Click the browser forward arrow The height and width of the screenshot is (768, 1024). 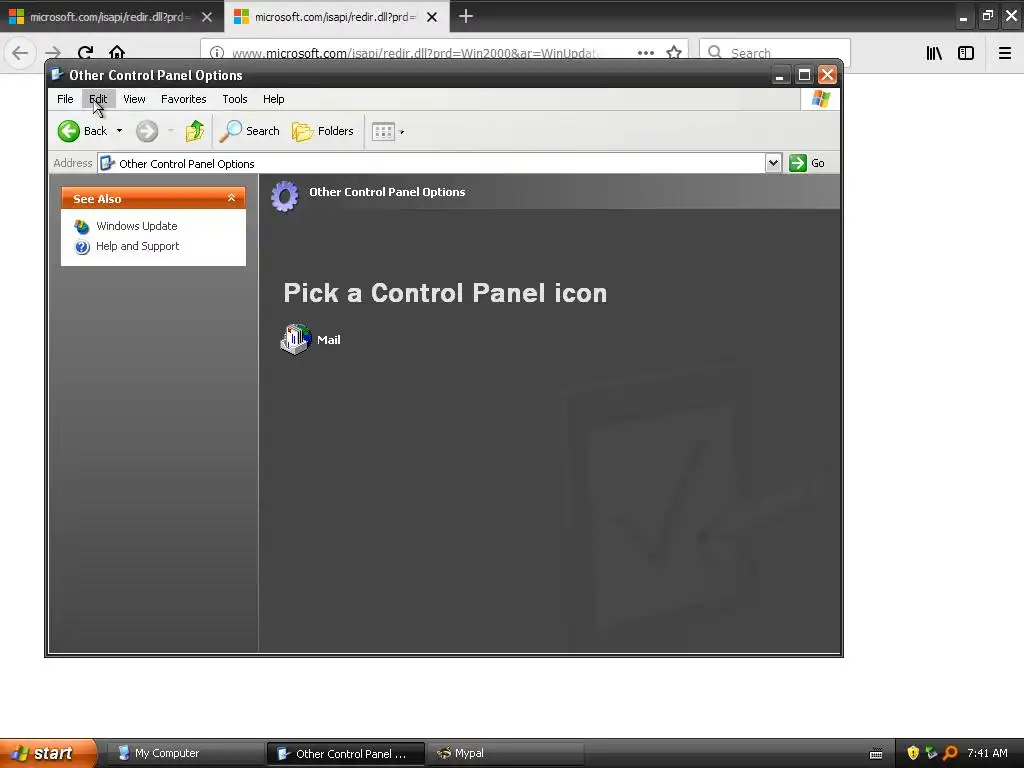coord(53,52)
